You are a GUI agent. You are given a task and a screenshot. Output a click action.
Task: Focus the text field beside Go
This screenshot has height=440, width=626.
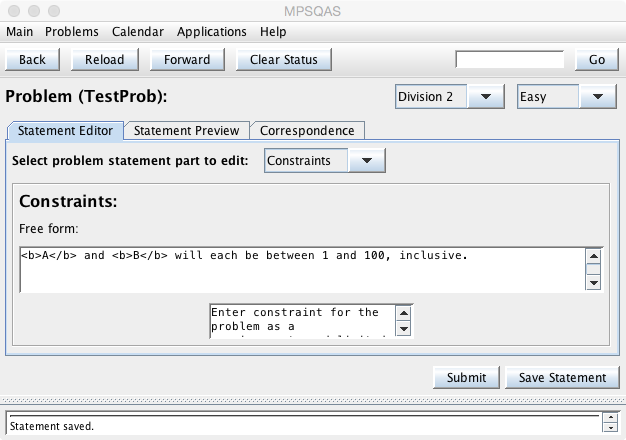point(511,59)
